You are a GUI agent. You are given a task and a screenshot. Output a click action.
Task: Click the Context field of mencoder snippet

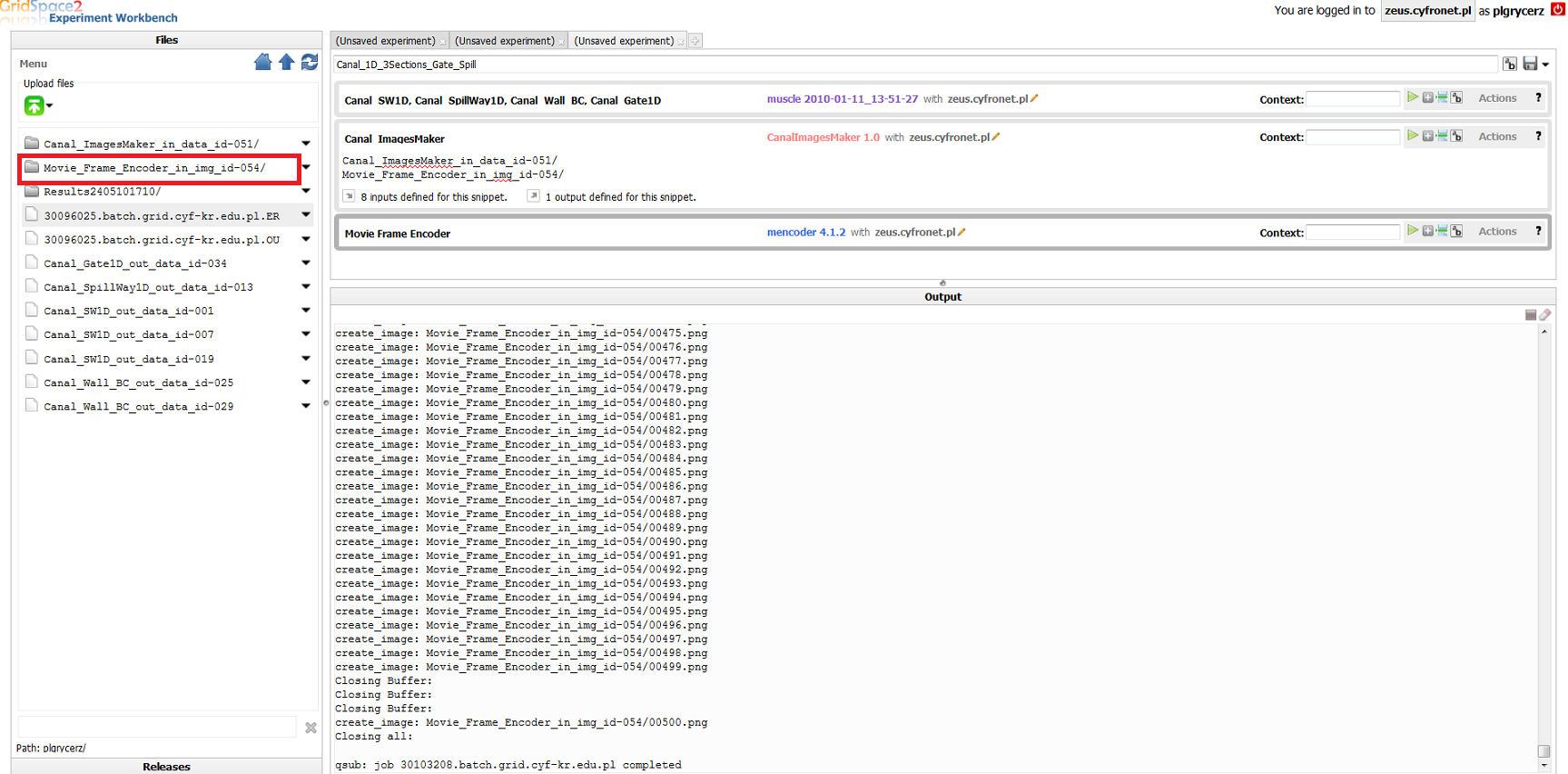click(x=1352, y=233)
